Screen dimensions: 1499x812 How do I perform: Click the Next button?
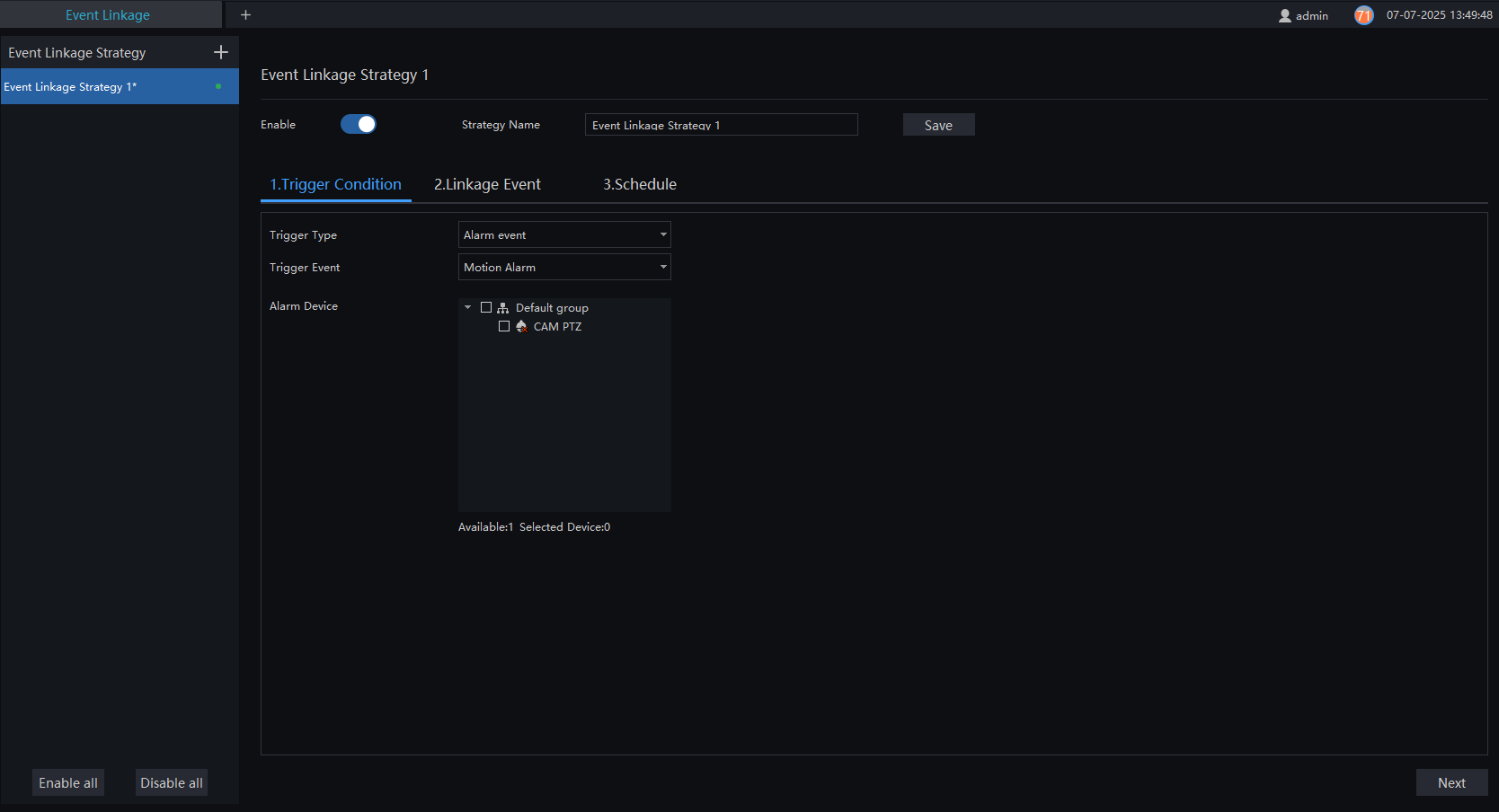tap(1451, 782)
